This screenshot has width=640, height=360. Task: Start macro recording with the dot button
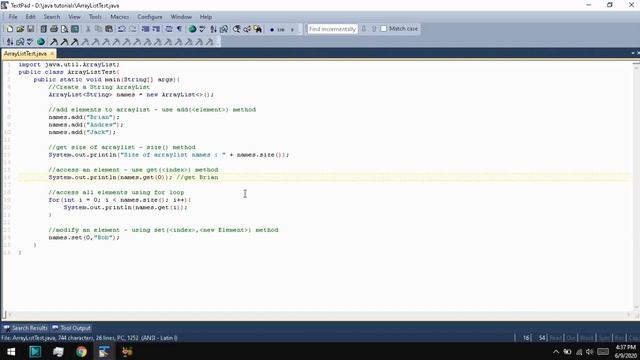pos(272,29)
